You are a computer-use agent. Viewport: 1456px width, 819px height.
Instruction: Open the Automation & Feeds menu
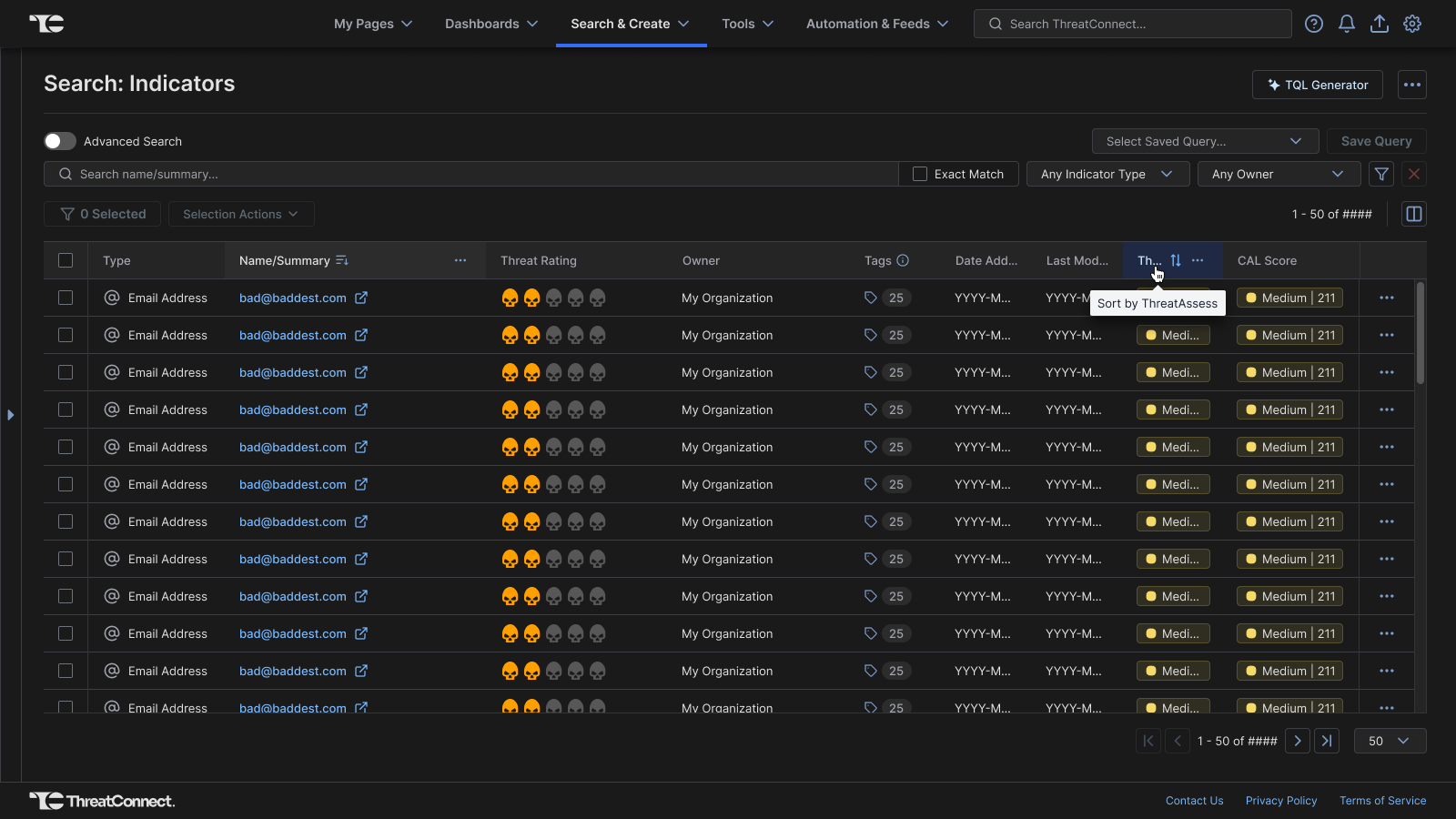(876, 24)
